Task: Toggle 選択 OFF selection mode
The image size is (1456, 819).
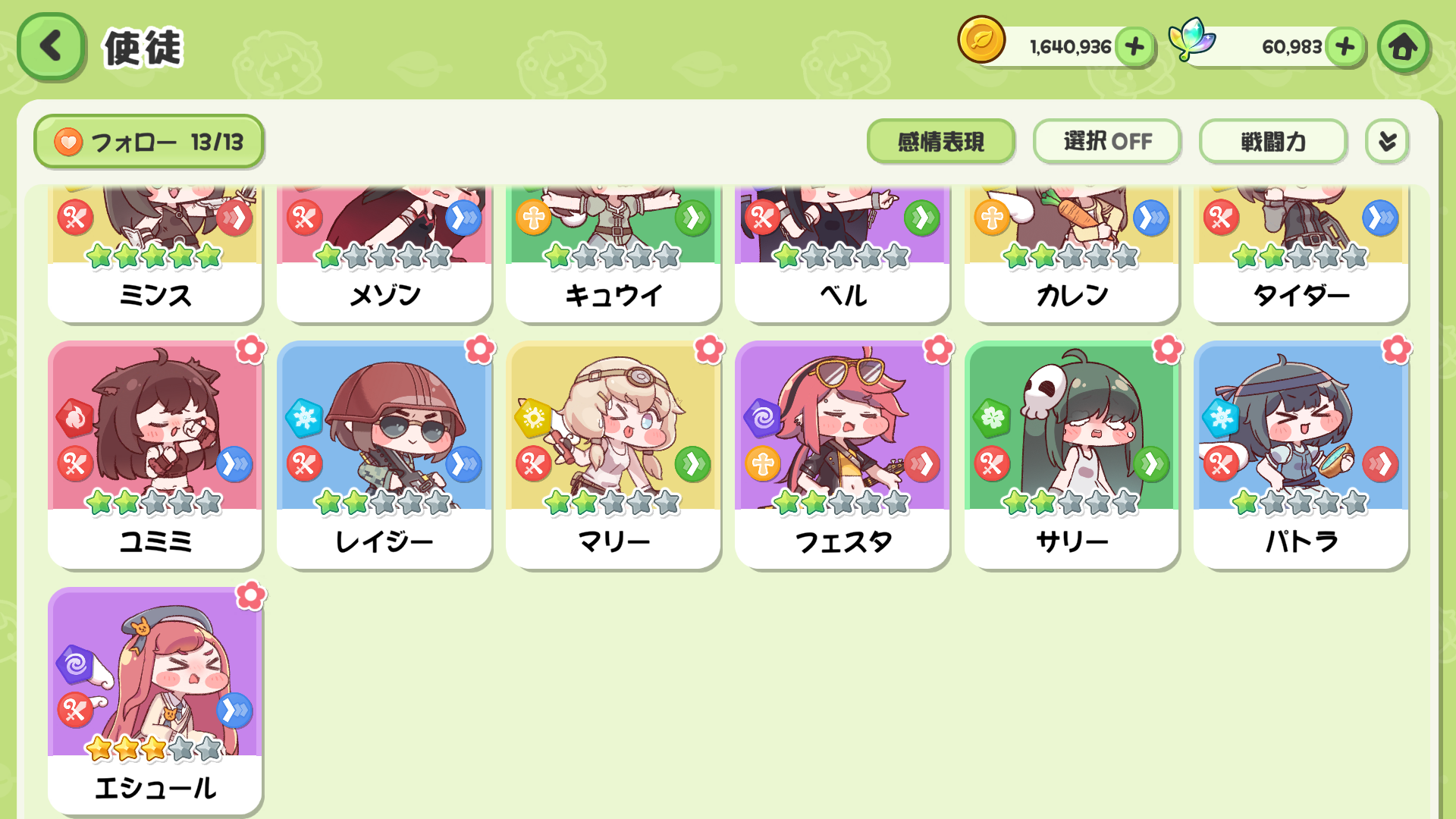Action: tap(1107, 142)
